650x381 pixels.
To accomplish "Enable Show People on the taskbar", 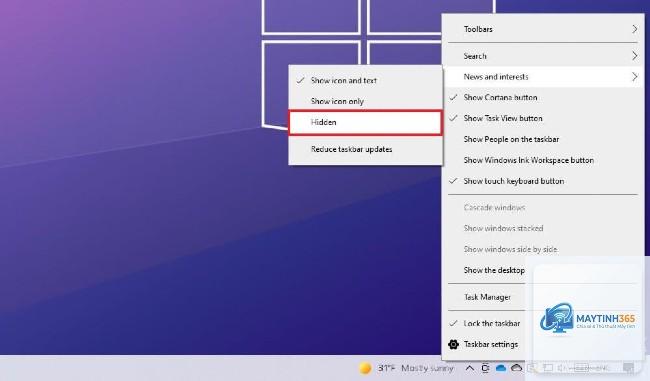I will pos(543,139).
